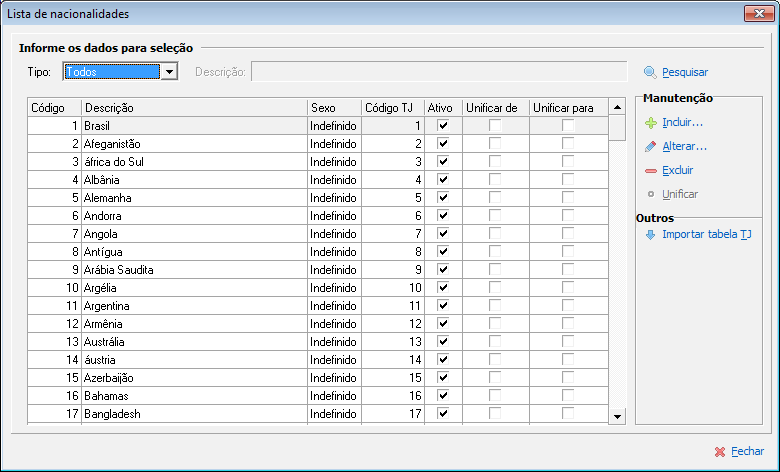Click the blue arrow Importar tabela icon
780x472 pixels.
tap(650, 235)
